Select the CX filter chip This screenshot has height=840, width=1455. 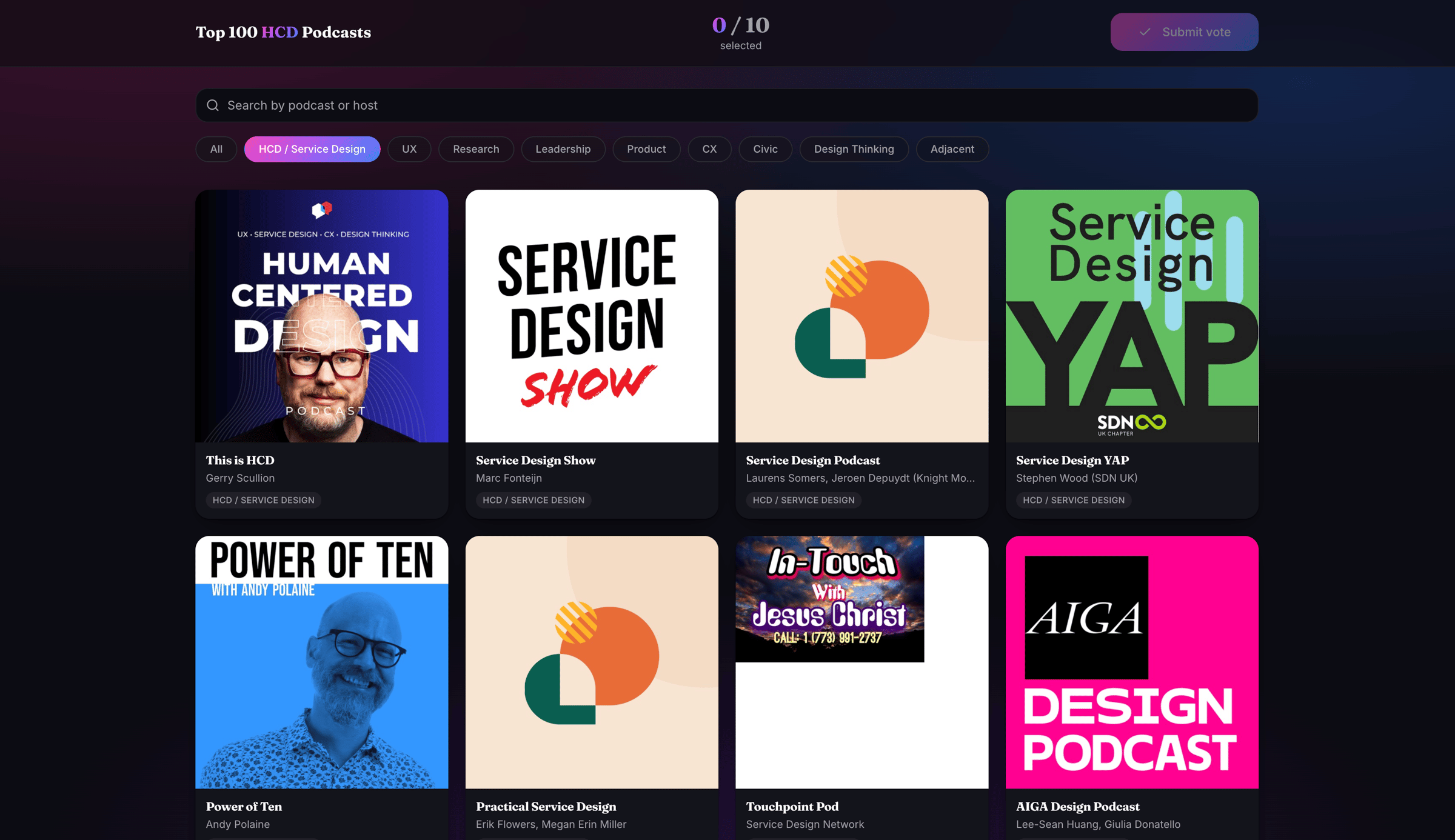pos(709,149)
